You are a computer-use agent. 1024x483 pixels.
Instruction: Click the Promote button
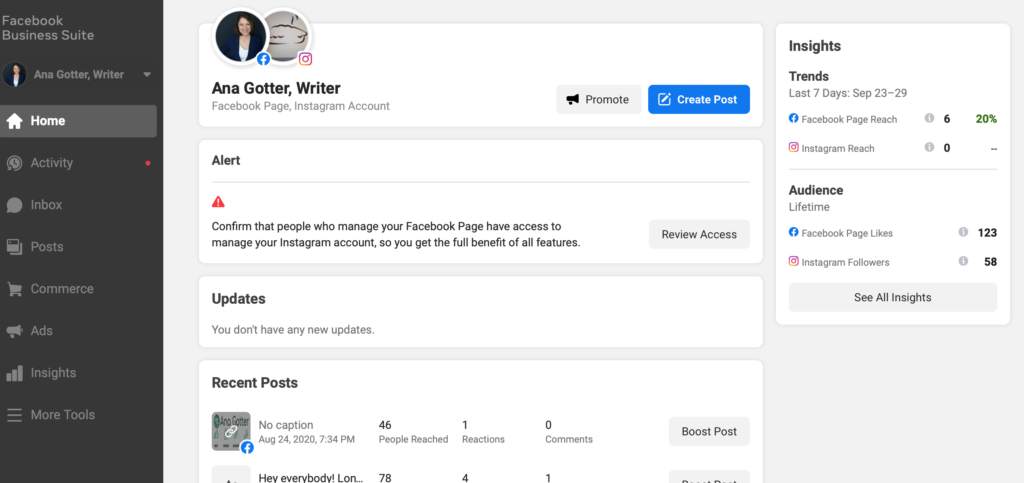tap(598, 100)
